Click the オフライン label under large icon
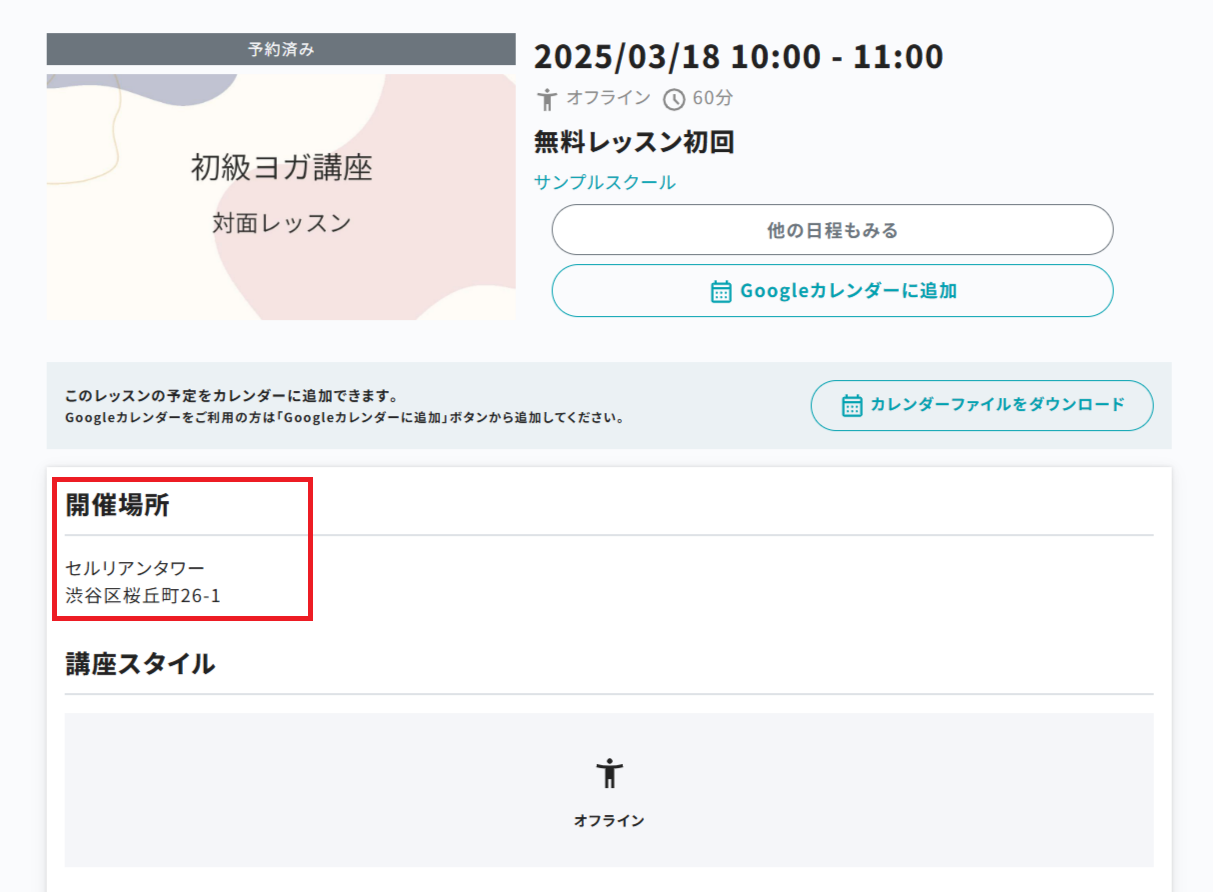Viewport: 1213px width, 892px height. (x=609, y=821)
